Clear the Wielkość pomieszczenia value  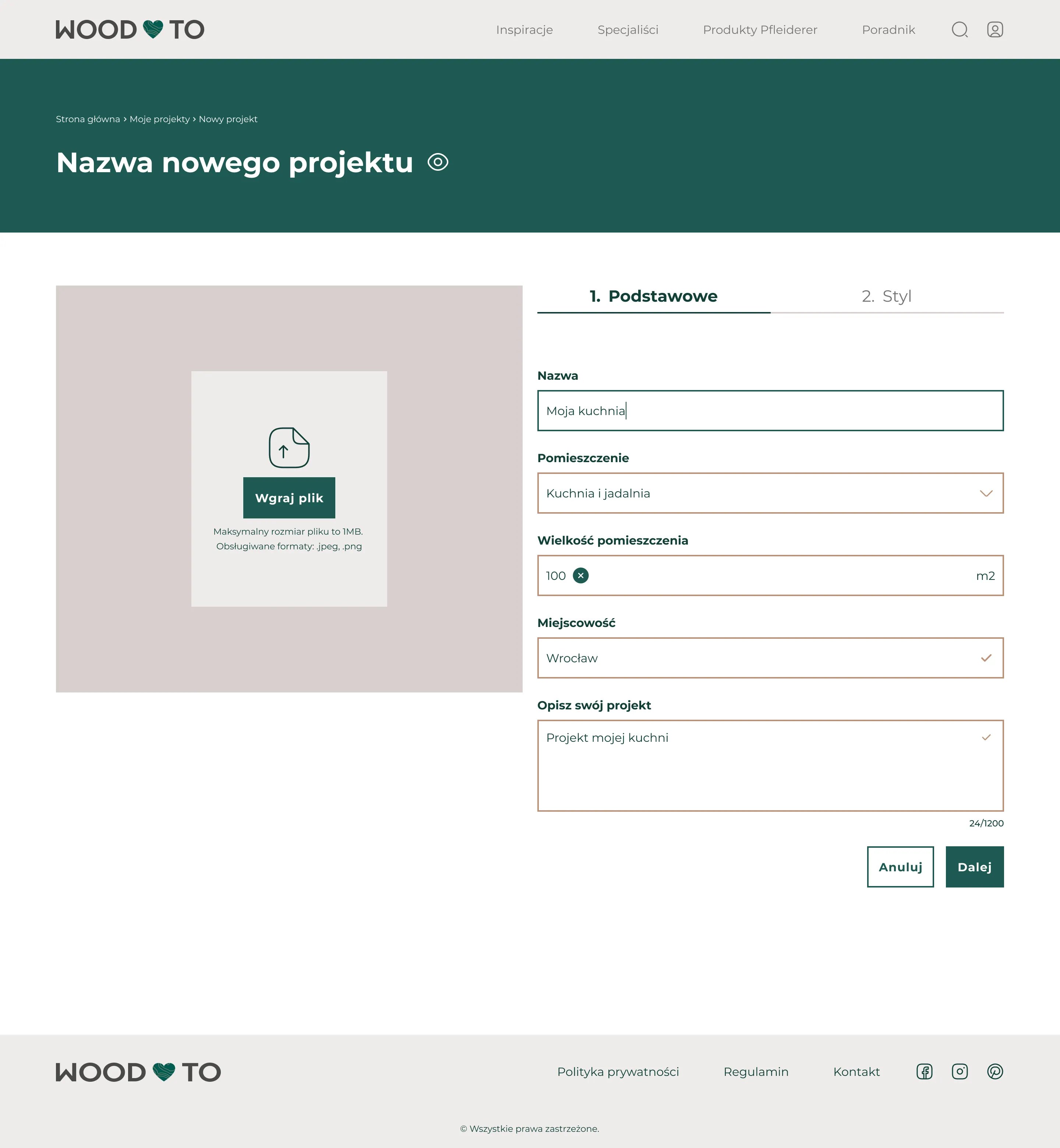point(582,575)
